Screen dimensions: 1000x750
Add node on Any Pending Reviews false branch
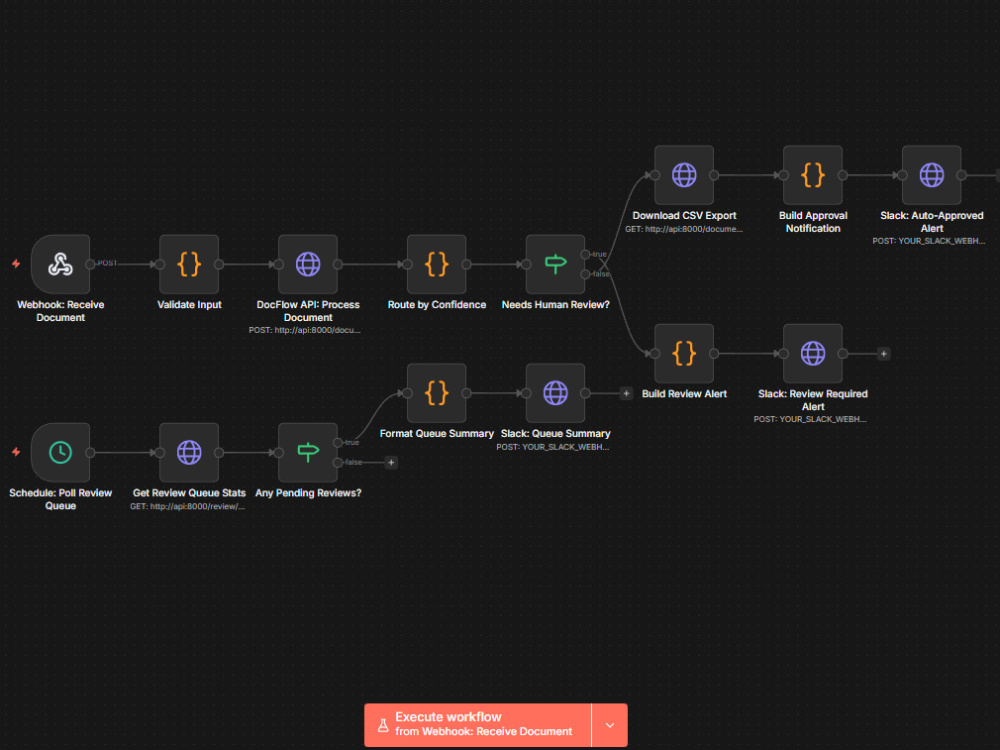(391, 462)
